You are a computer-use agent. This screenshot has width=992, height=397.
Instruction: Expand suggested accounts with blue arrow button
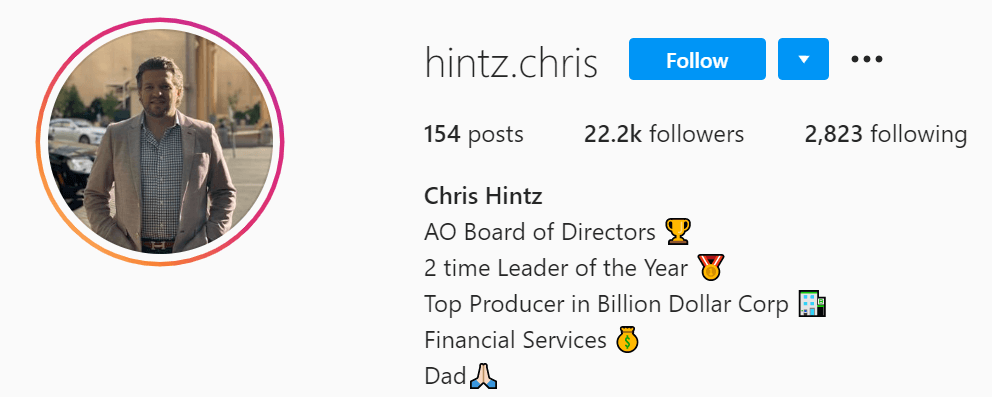coord(803,59)
